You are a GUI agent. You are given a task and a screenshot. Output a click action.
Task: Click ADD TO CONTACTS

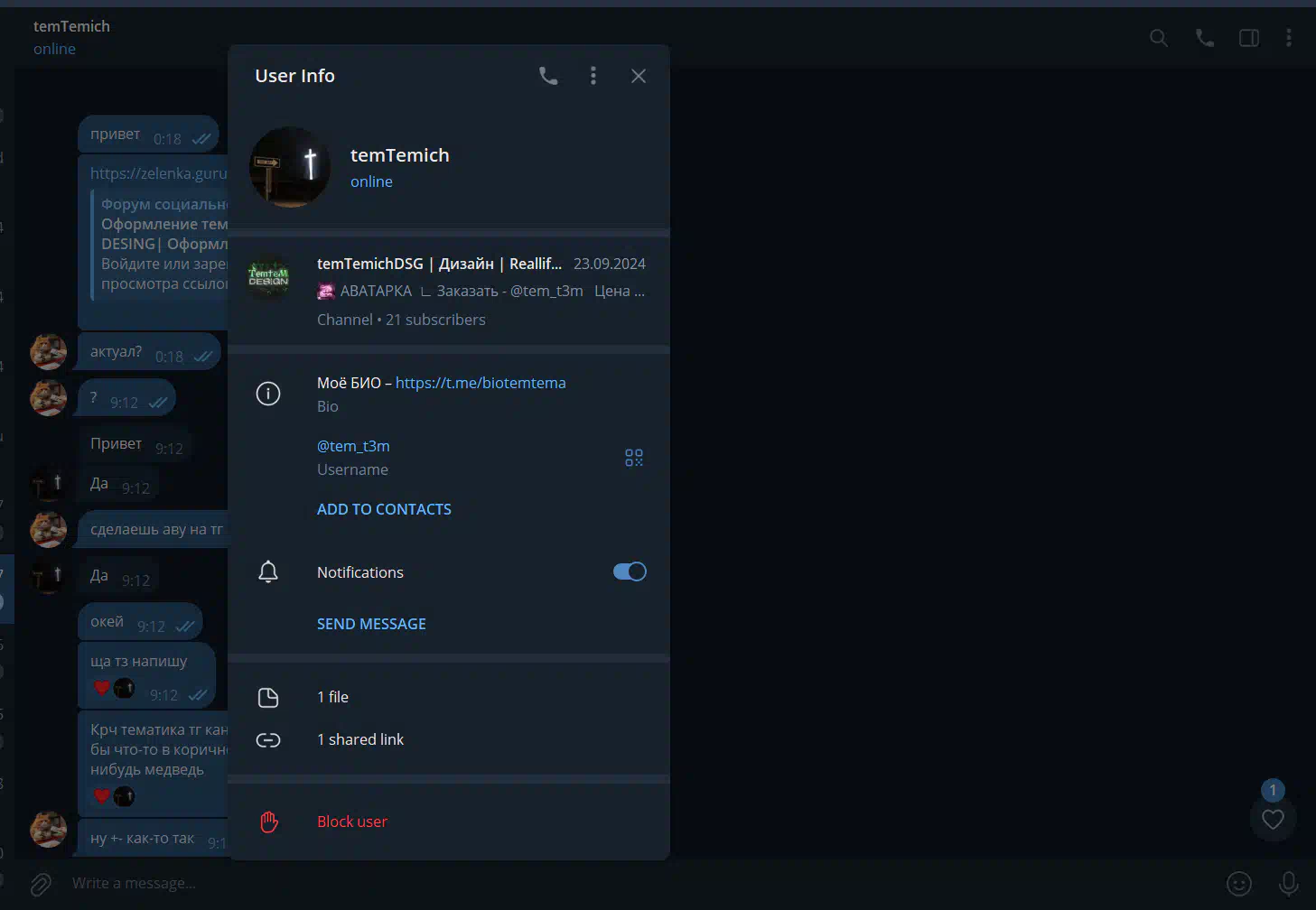384,509
